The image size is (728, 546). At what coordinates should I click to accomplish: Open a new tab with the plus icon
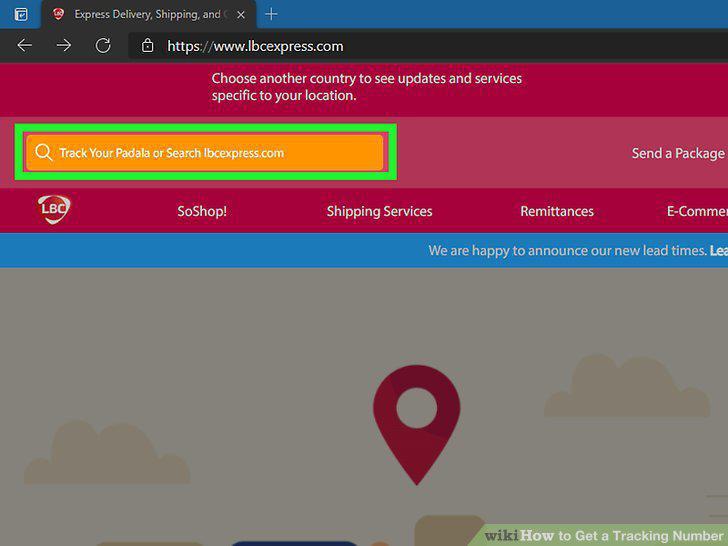click(271, 14)
